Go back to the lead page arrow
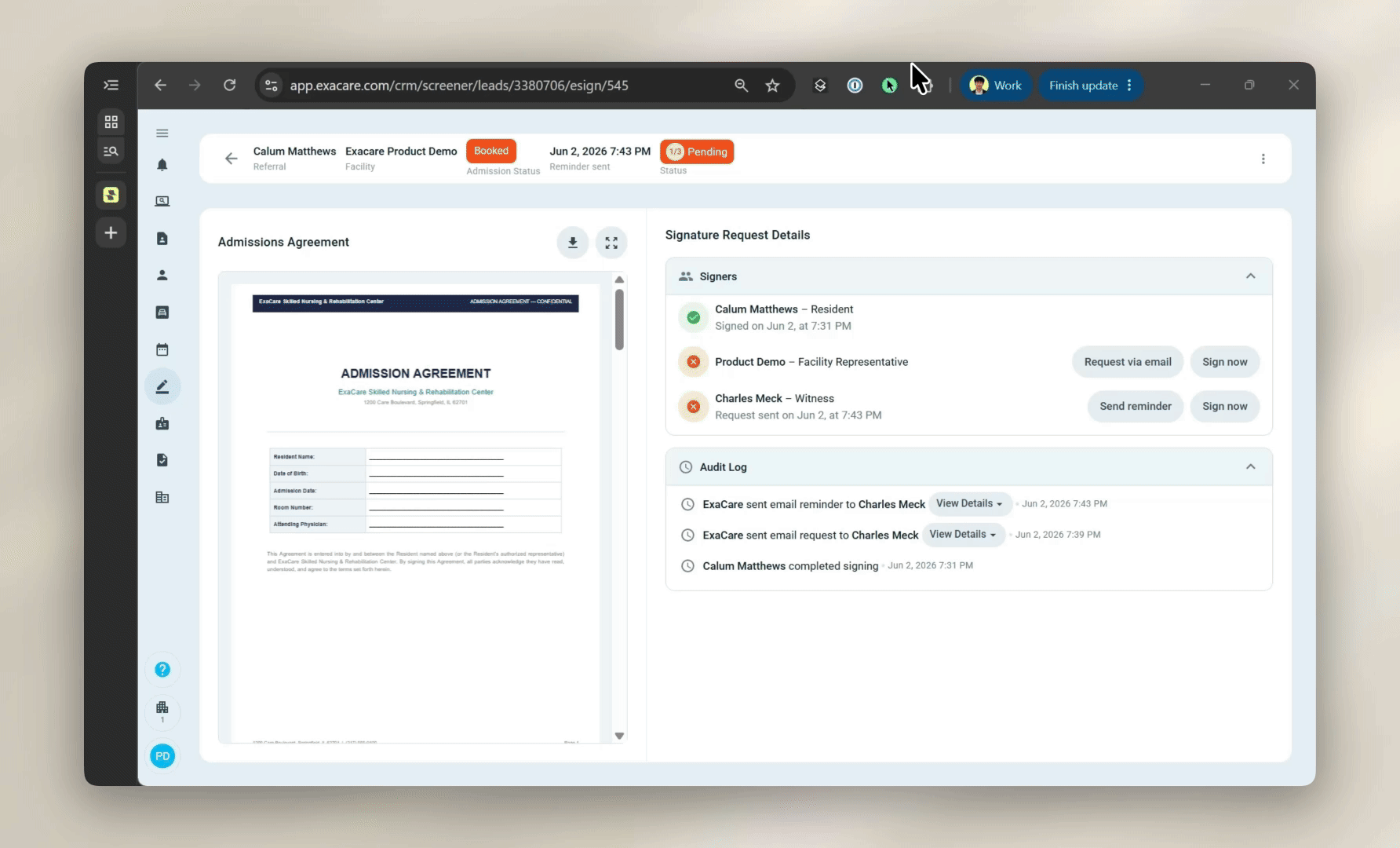The width and height of the screenshot is (1400, 848). pyautogui.click(x=231, y=159)
